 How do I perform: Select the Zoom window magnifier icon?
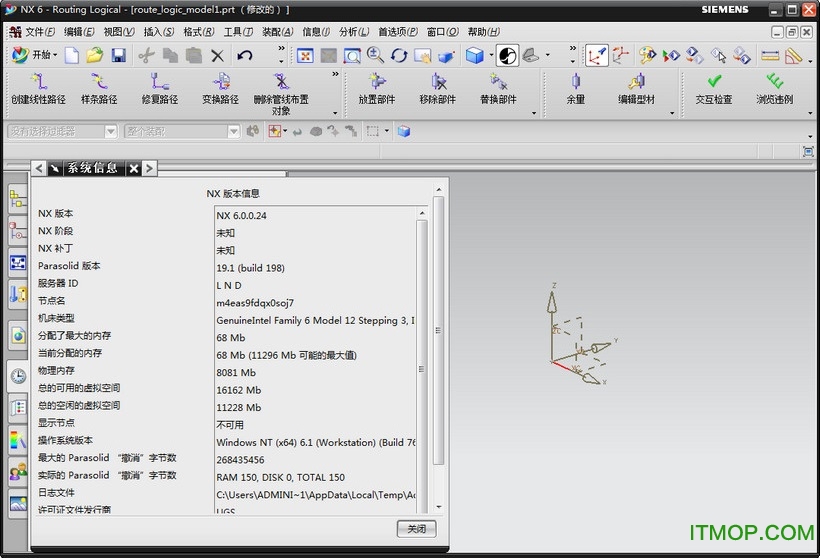(x=352, y=55)
